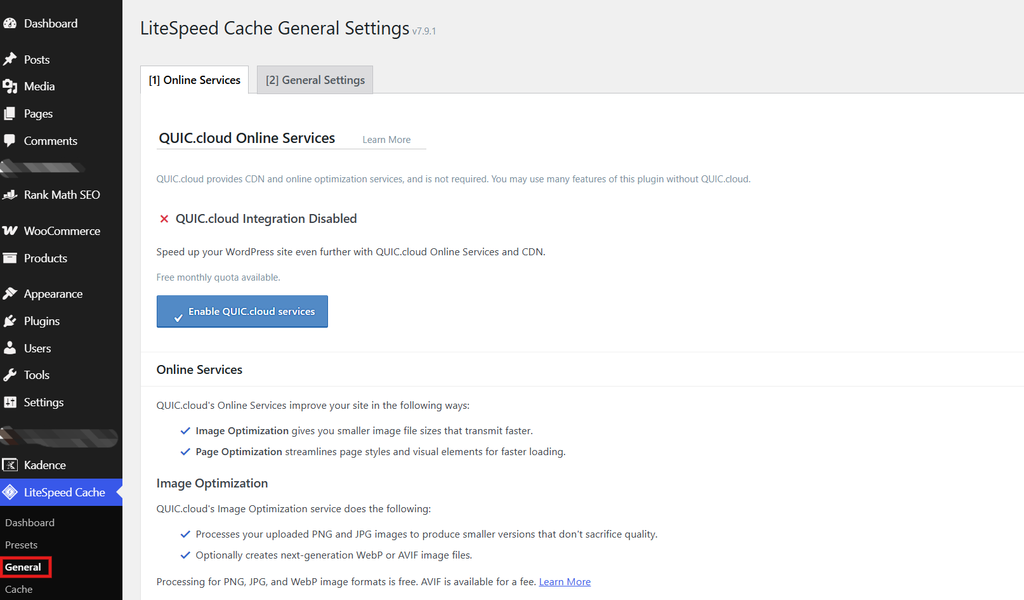Click the Settings sliders icon
This screenshot has height=600, width=1024.
pyautogui.click(x=9, y=402)
